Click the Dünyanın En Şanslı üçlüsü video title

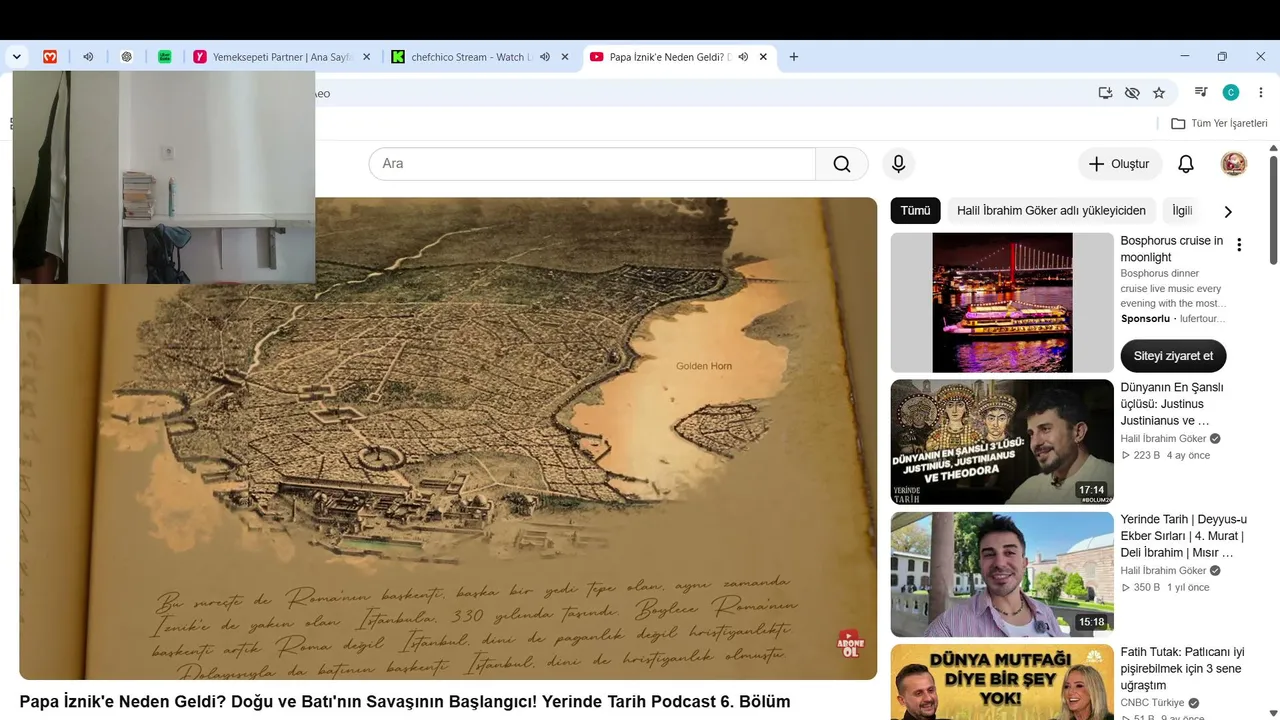click(1172, 404)
